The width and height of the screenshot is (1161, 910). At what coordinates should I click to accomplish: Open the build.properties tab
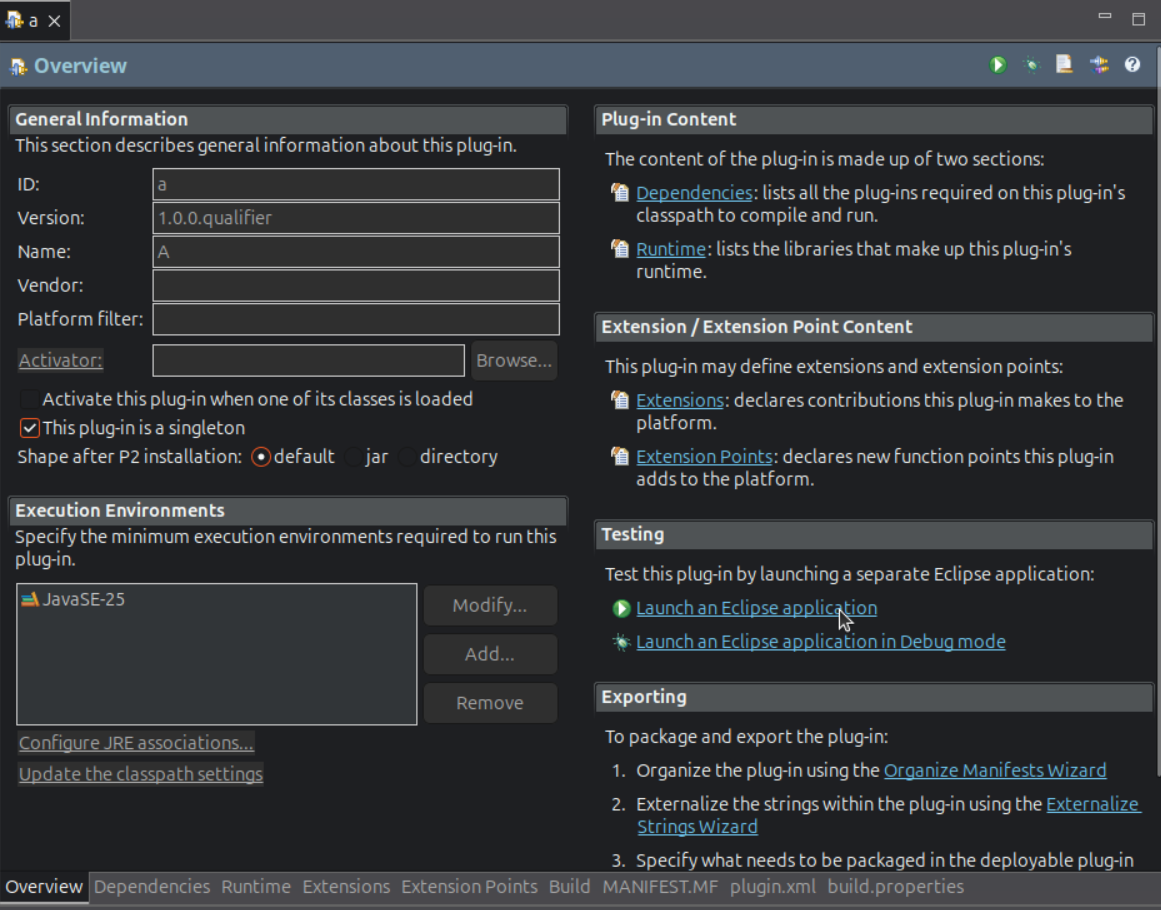point(895,886)
